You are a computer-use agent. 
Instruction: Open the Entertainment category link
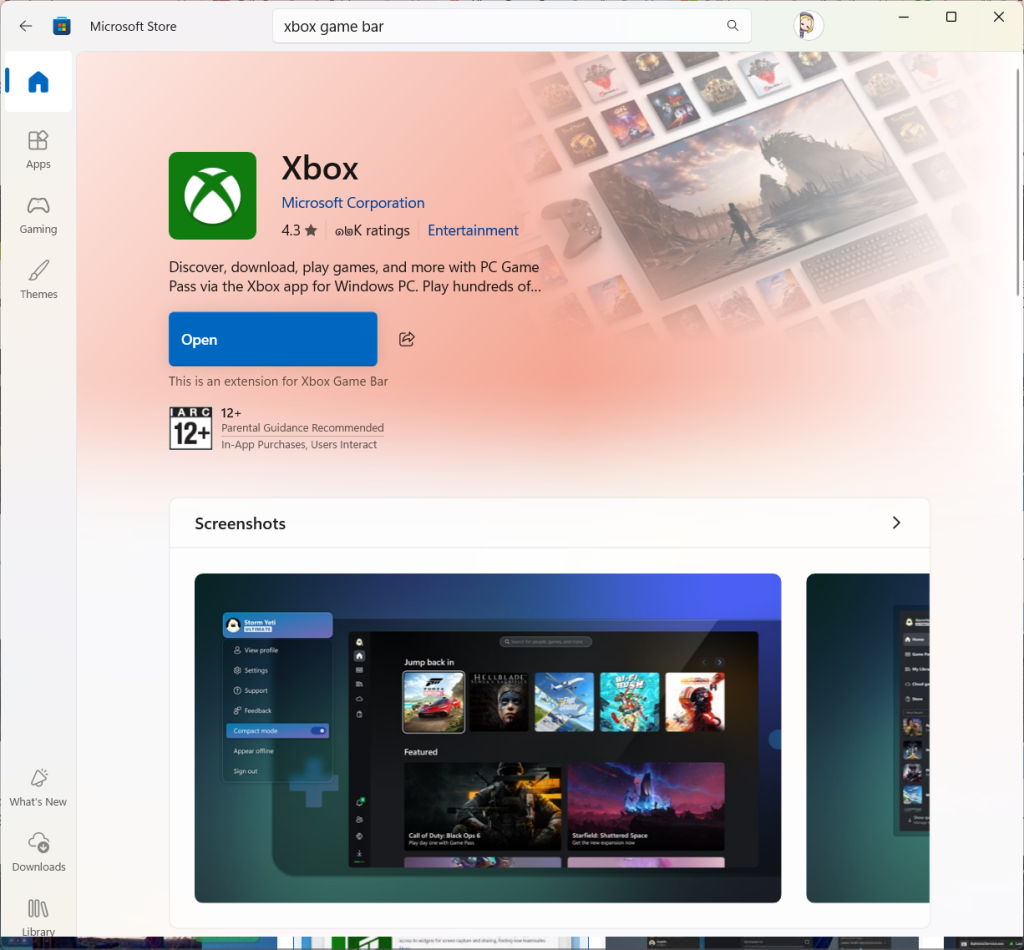473,230
